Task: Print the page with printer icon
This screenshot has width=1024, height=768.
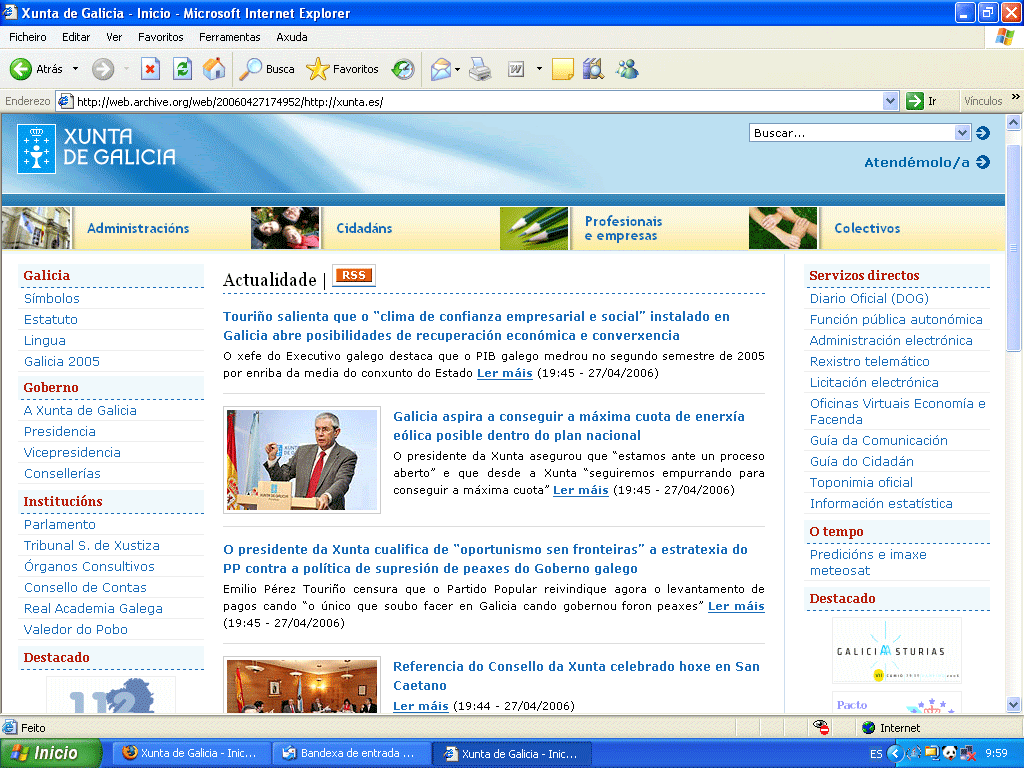Action: tap(480, 69)
